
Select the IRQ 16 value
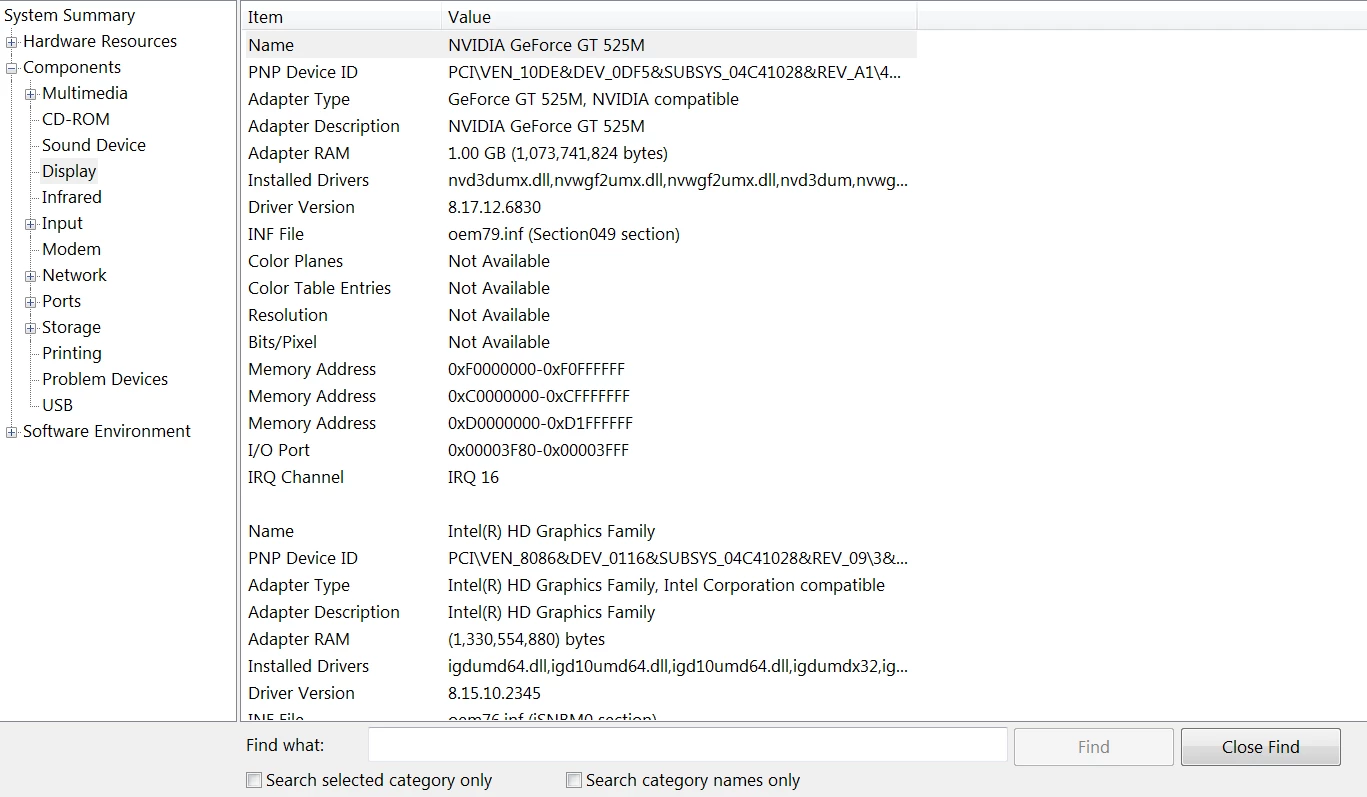click(x=473, y=477)
